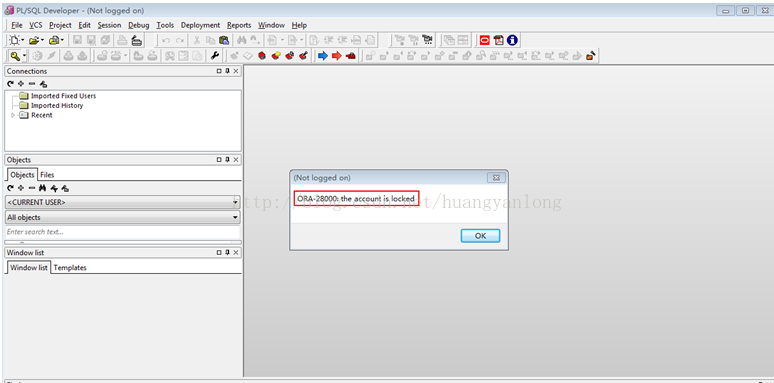Viewport: 774px width, 383px height.
Task: Expand the Recent tree node
Action: 13,115
